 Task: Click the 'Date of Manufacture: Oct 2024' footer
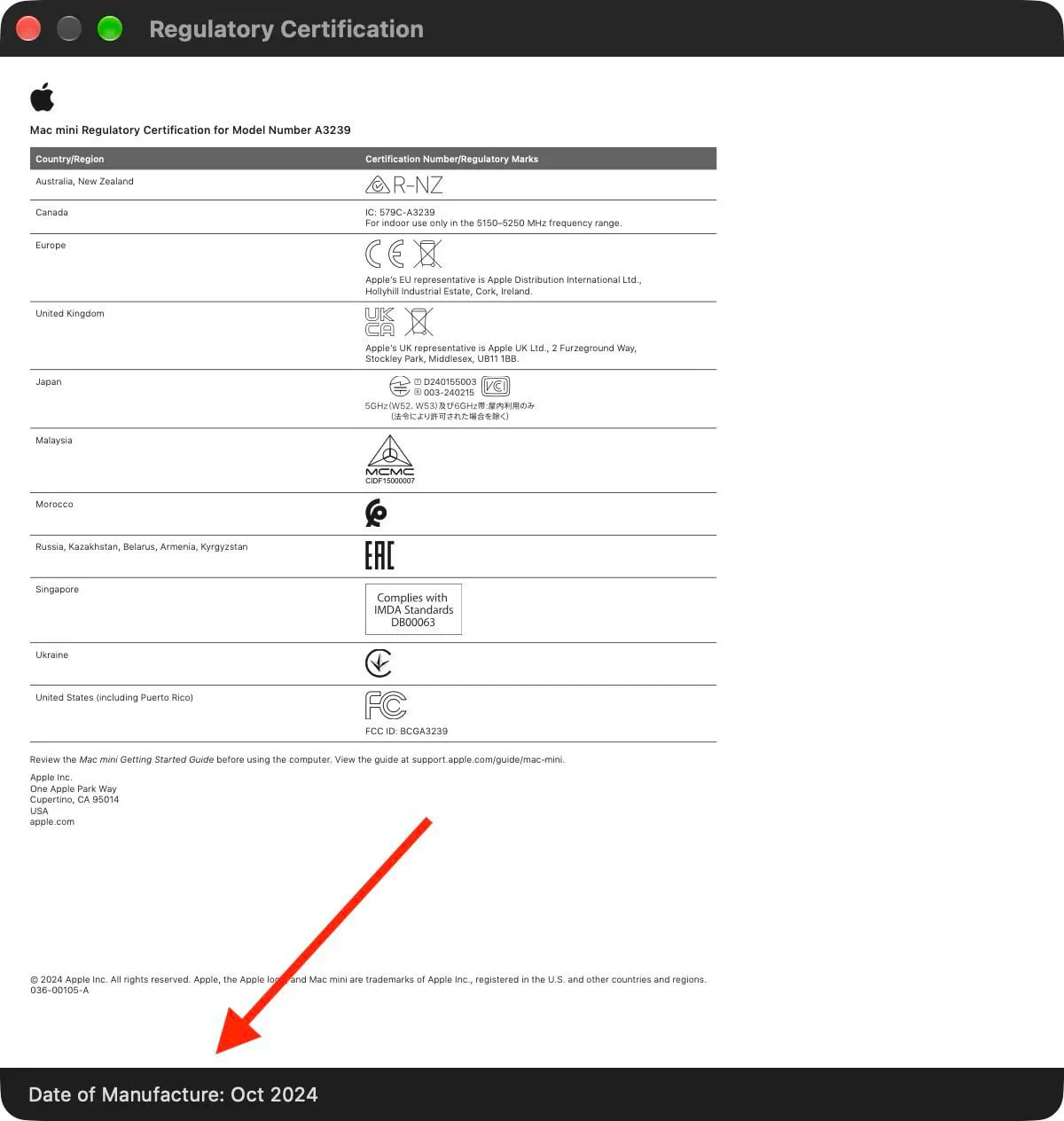point(173,1094)
